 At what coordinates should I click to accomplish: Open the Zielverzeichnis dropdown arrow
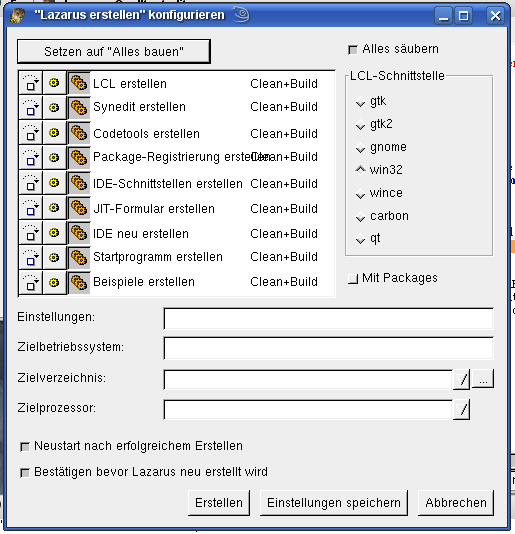[x=462, y=379]
